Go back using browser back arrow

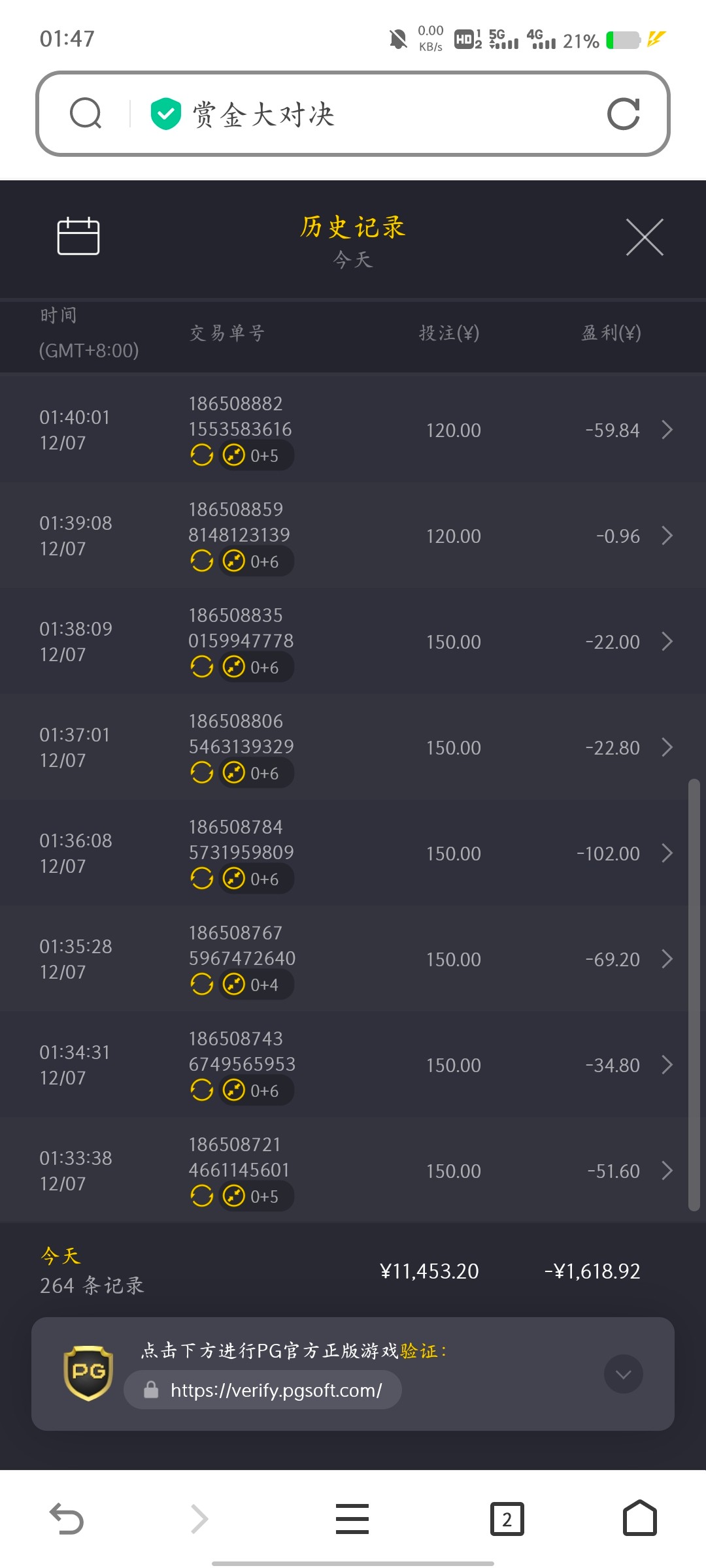67,1518
